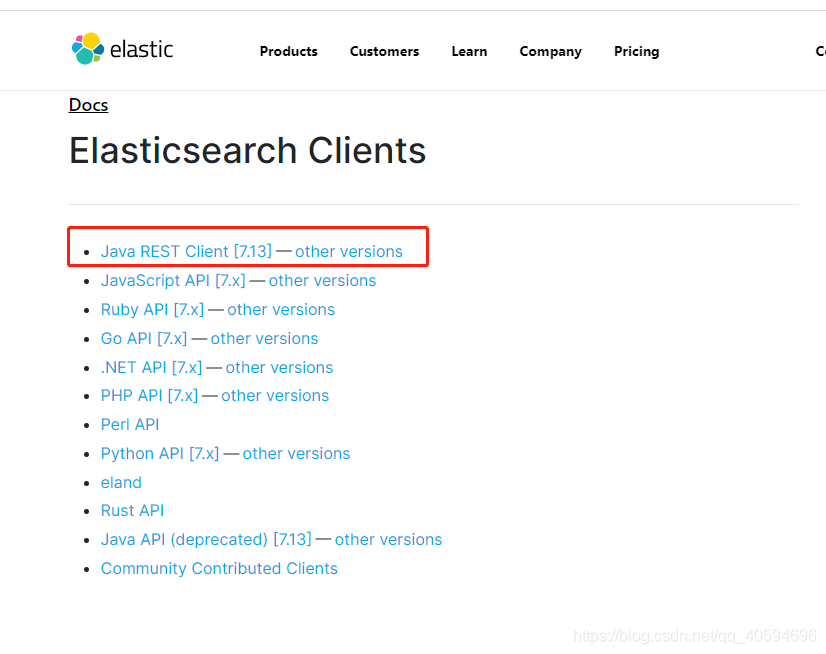The height and width of the screenshot is (654, 826).
Task: View other versions of Go API
Action: (264, 338)
